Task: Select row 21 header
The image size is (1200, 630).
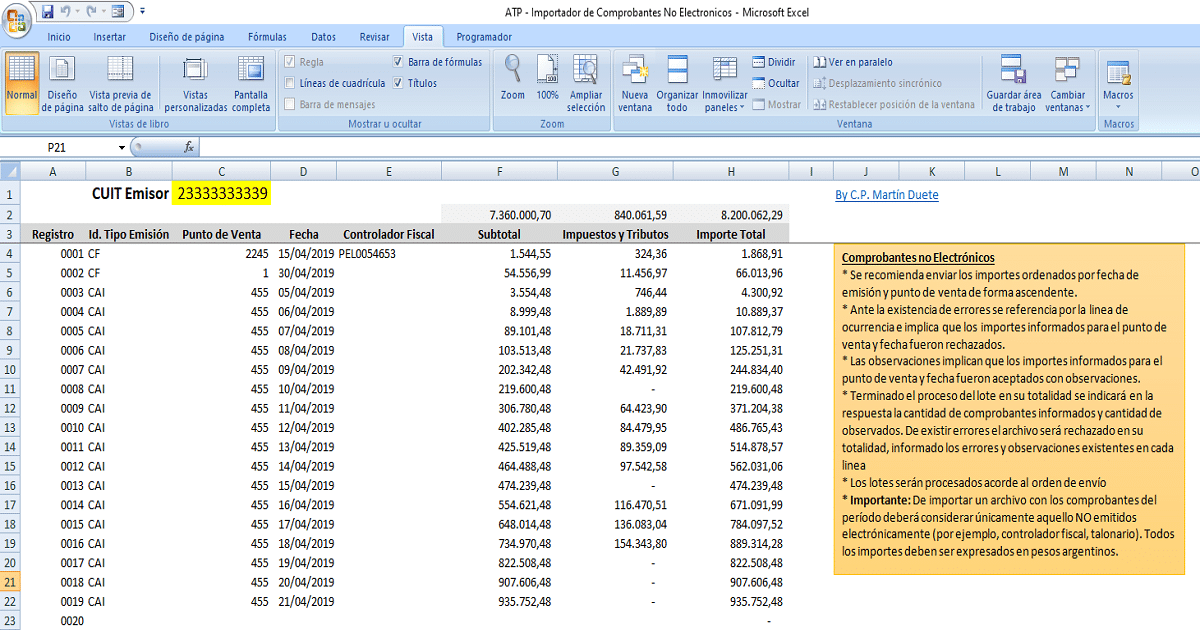Action: tap(10, 582)
